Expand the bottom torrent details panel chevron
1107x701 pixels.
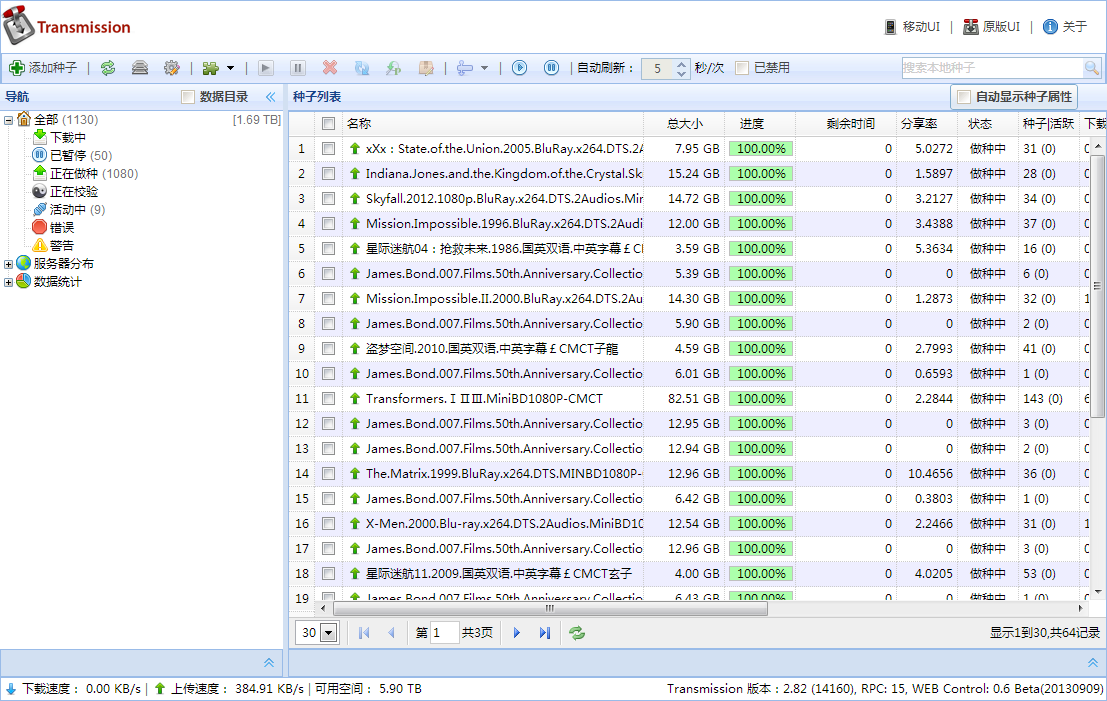[1092, 663]
